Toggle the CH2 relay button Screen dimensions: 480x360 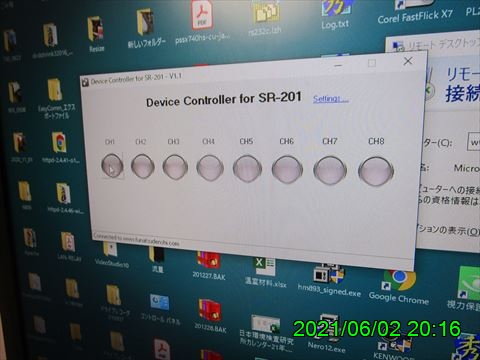coord(143,166)
